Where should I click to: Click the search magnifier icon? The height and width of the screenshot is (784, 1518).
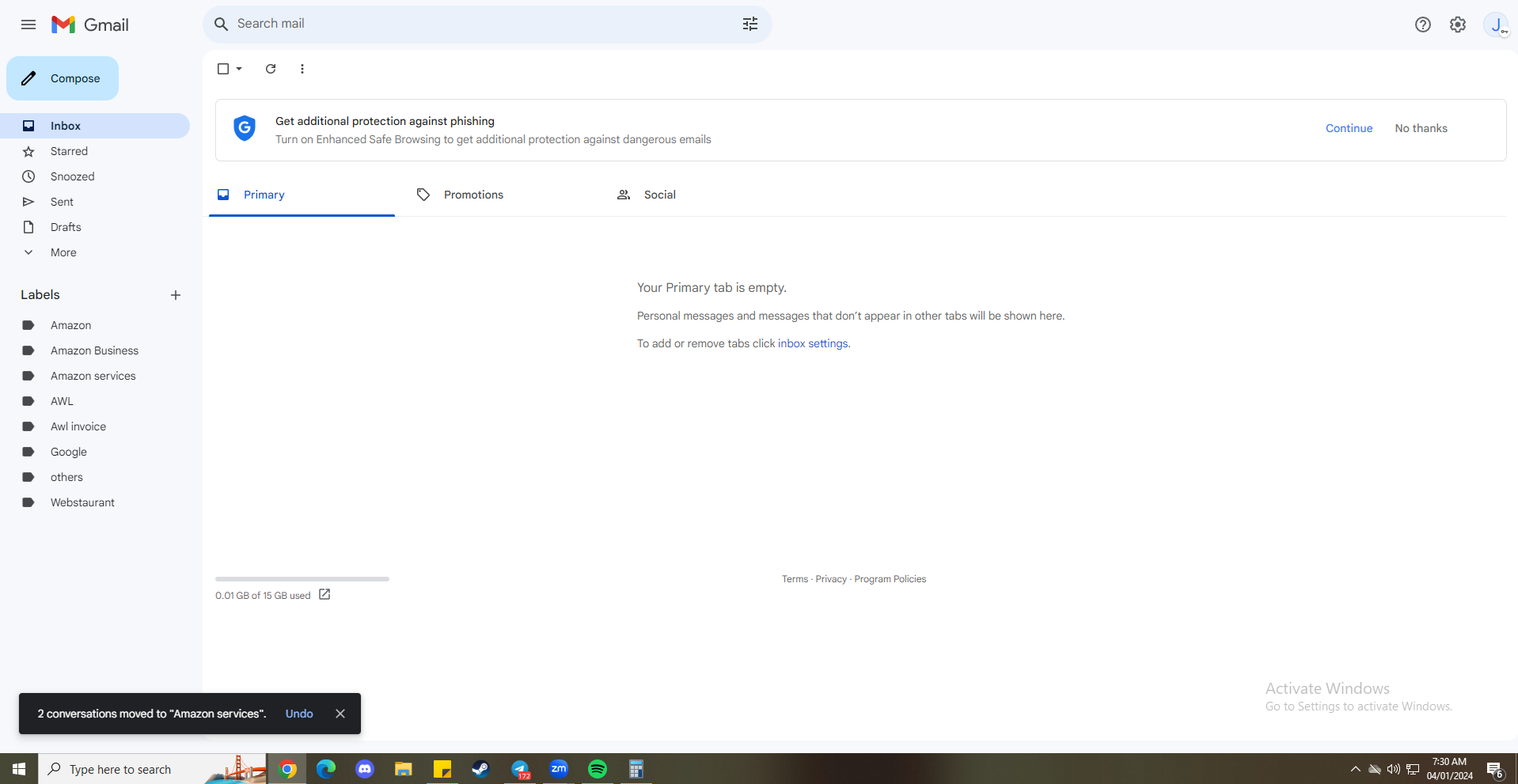click(222, 24)
